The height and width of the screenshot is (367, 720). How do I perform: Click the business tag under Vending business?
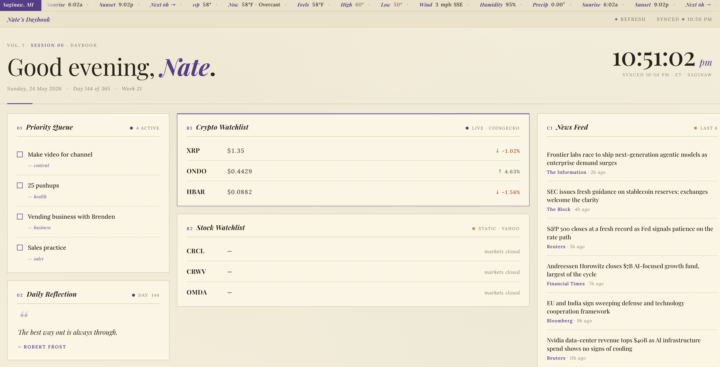[x=39, y=228]
